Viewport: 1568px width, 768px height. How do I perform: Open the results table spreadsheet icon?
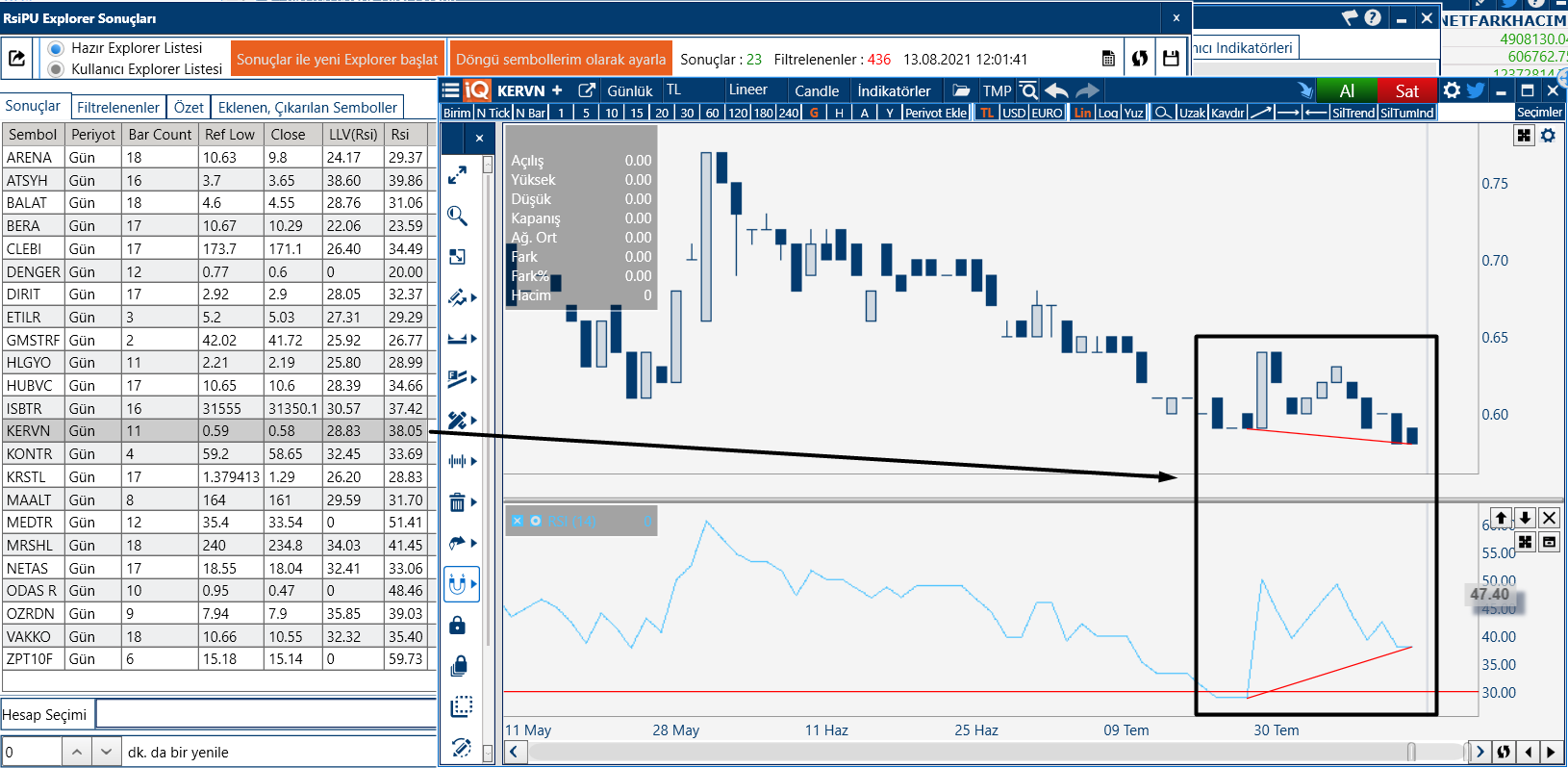tap(1108, 59)
